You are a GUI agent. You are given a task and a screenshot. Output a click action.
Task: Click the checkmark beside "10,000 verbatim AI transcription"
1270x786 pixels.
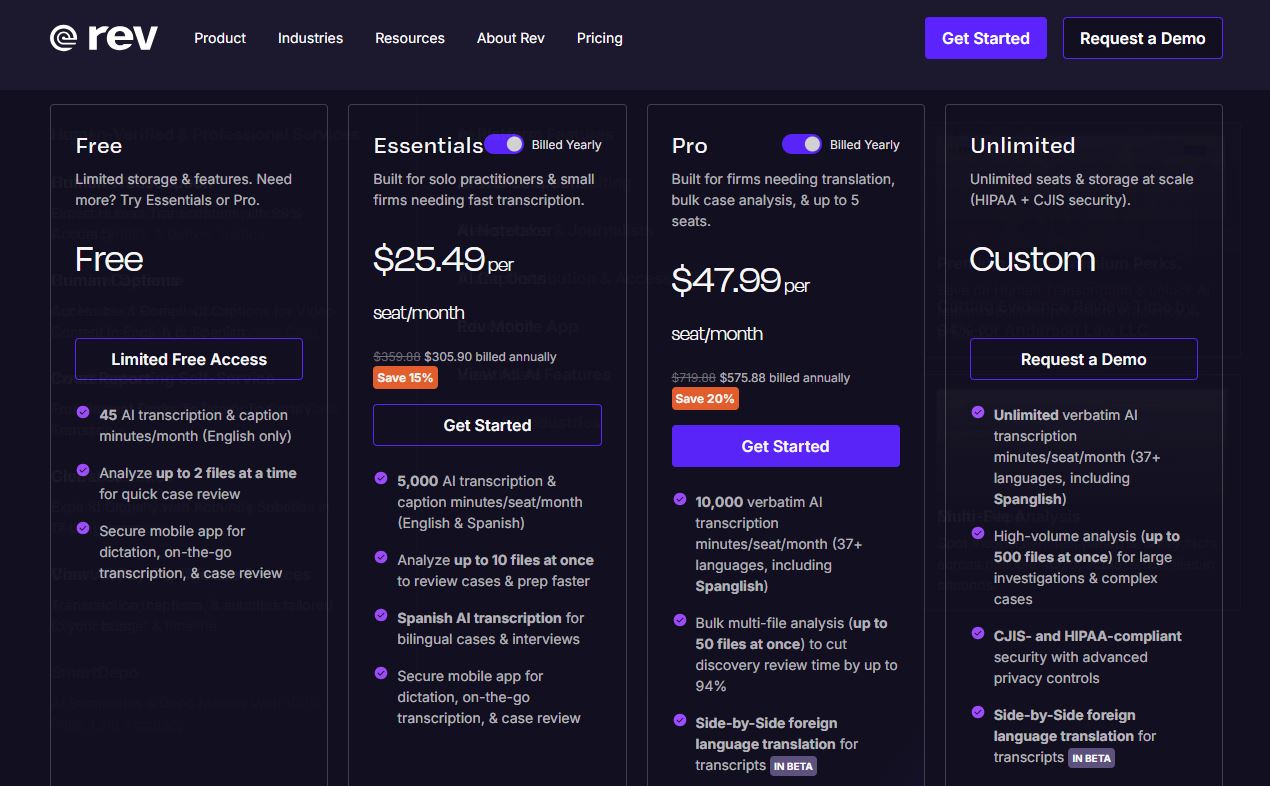(679, 501)
